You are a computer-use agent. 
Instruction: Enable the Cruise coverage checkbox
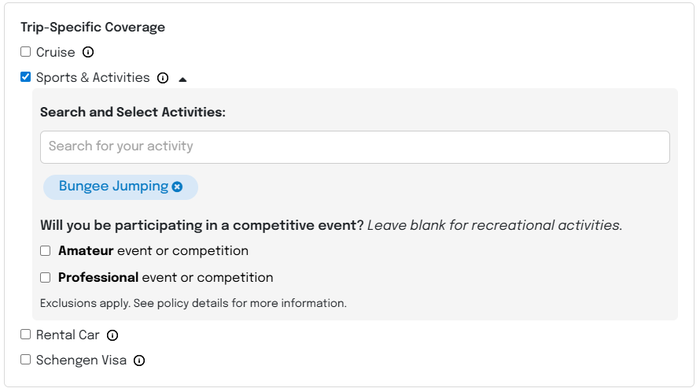25,52
